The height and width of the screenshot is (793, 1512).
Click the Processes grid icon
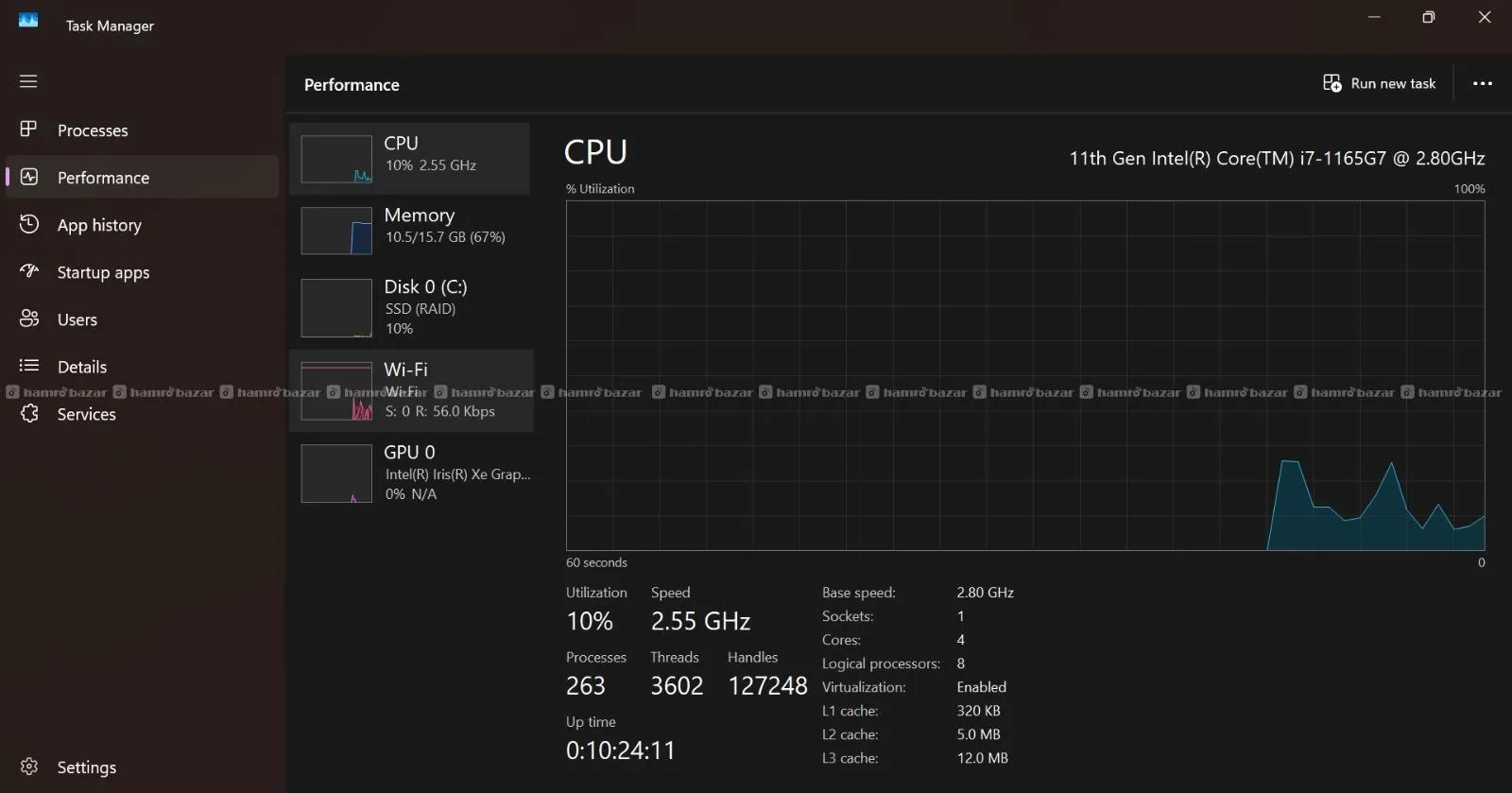[x=28, y=129]
